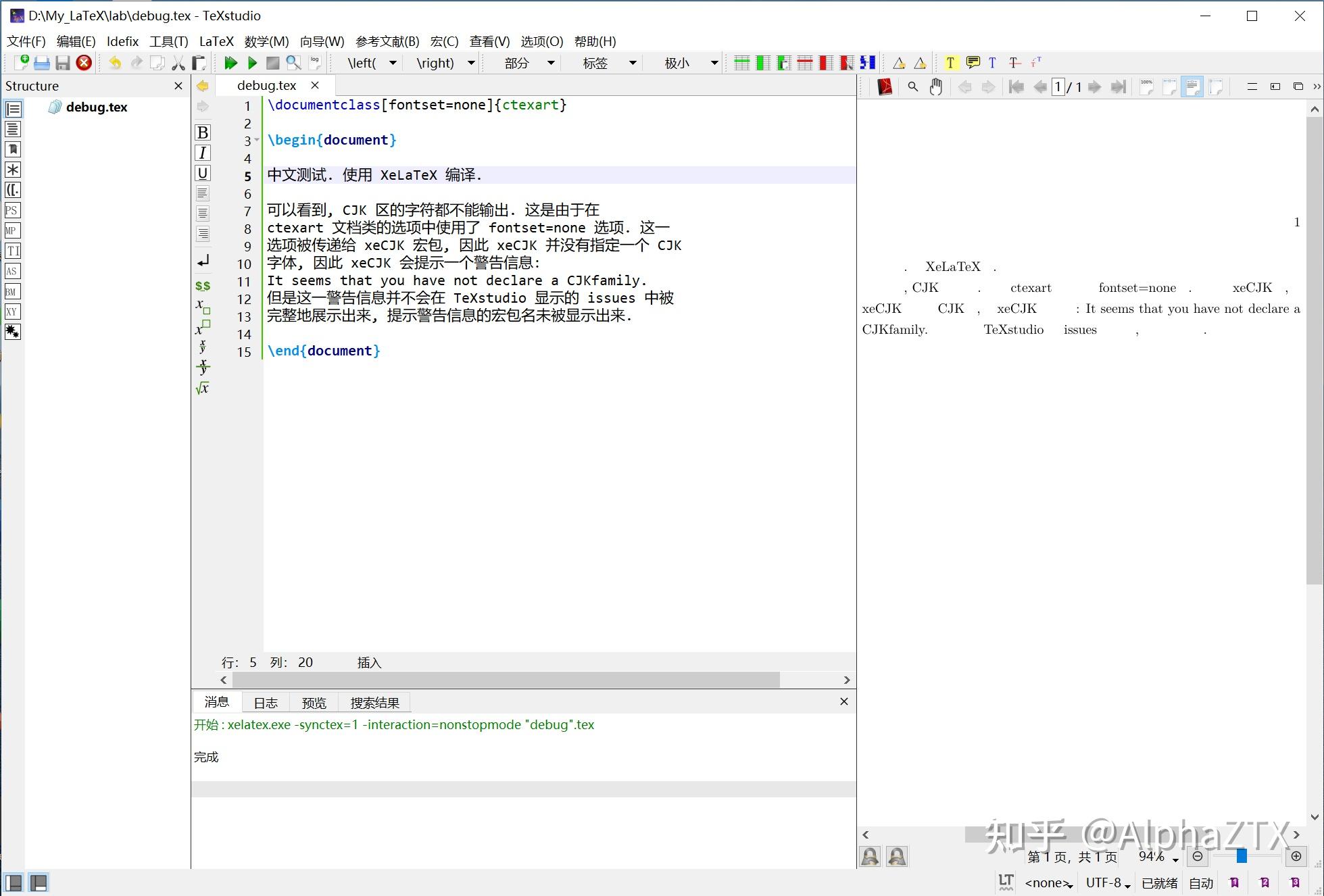Viewport: 1324px width, 896px height.
Task: Switch to the 日志 tab
Action: pos(265,703)
